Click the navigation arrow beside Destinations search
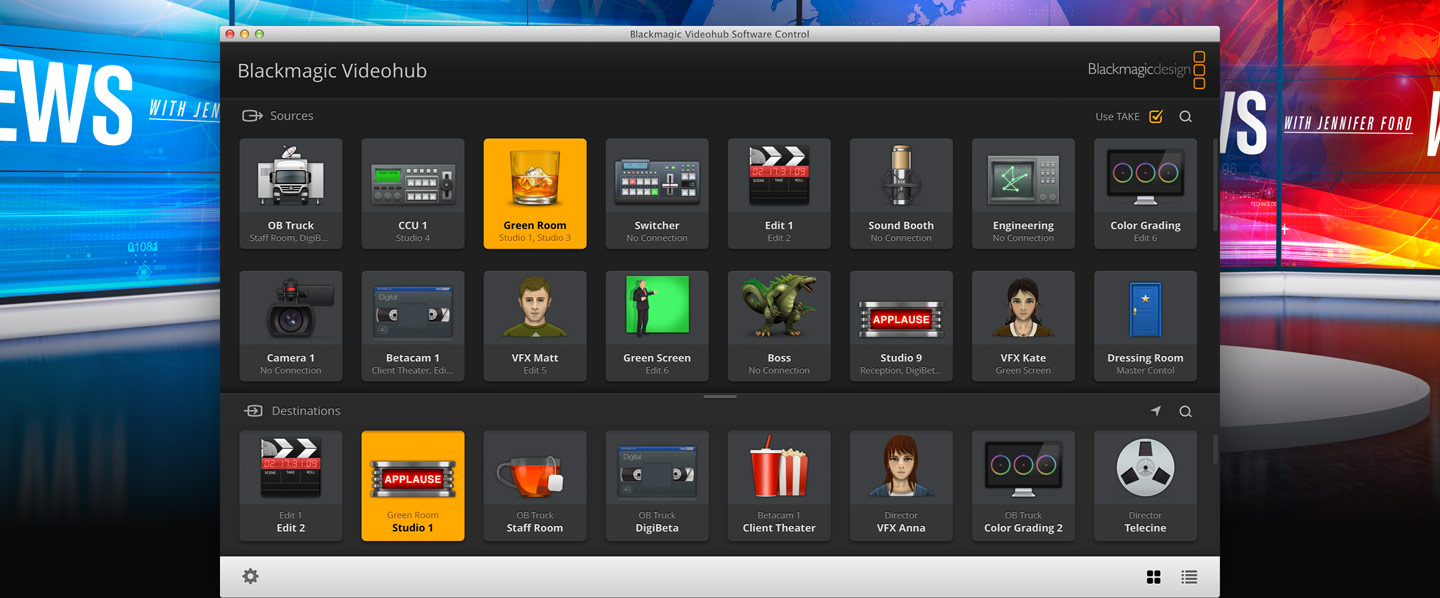 click(1156, 410)
